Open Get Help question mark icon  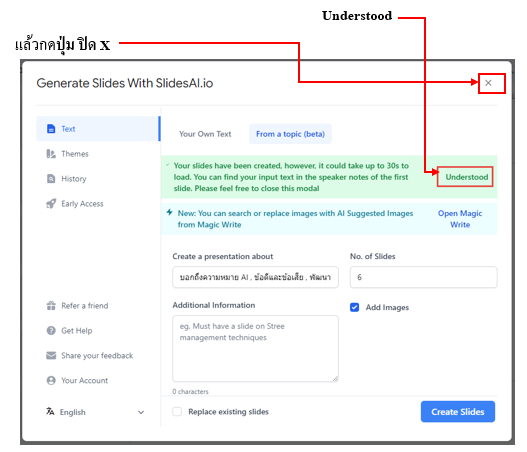pos(51,331)
